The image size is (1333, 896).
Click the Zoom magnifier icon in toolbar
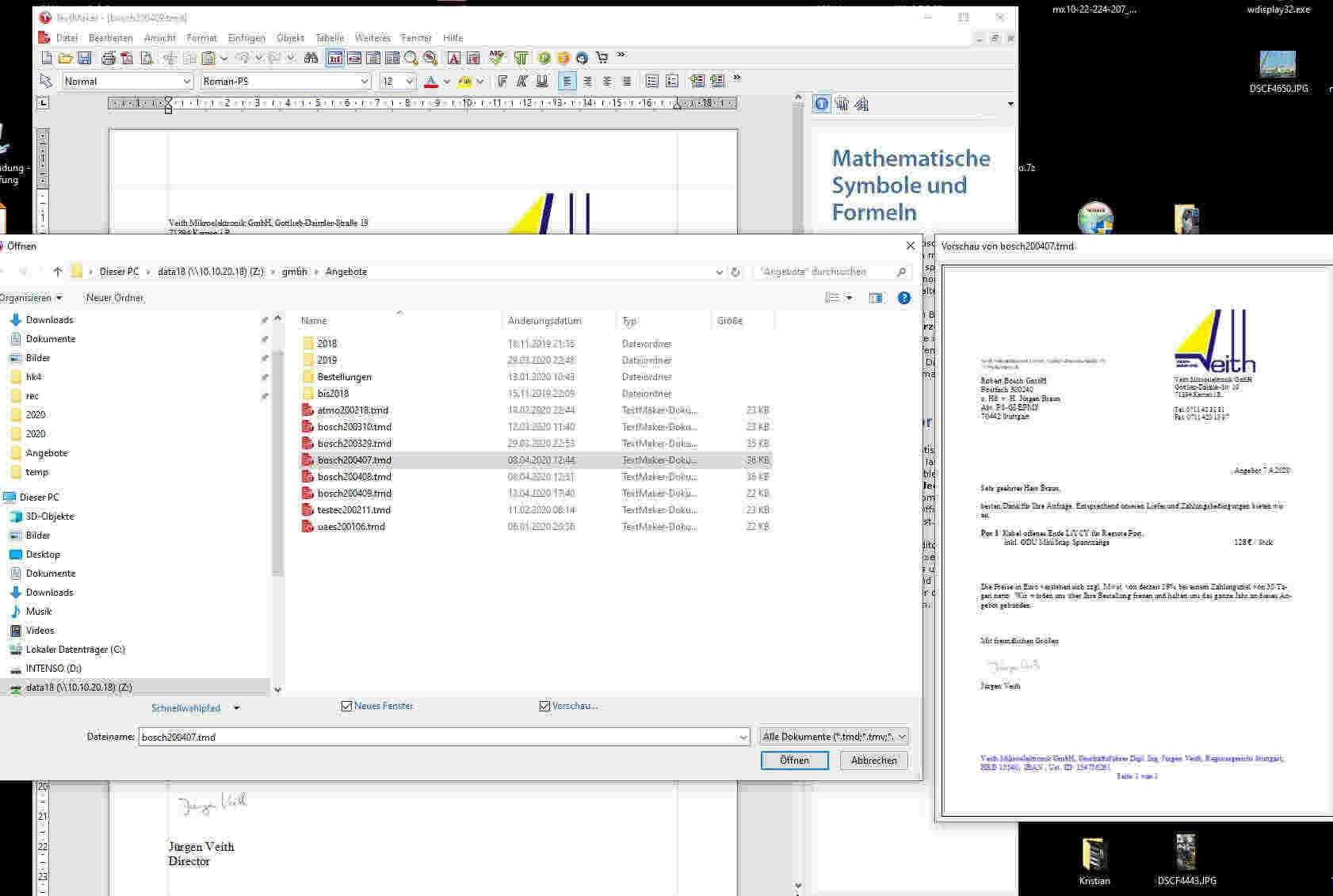[411, 58]
